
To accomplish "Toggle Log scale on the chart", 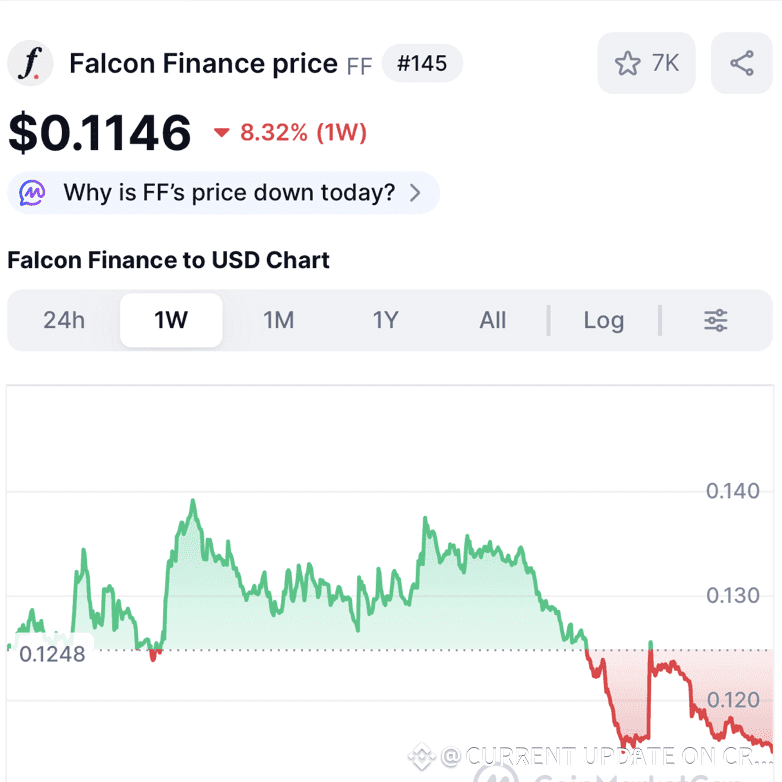I will (x=603, y=320).
